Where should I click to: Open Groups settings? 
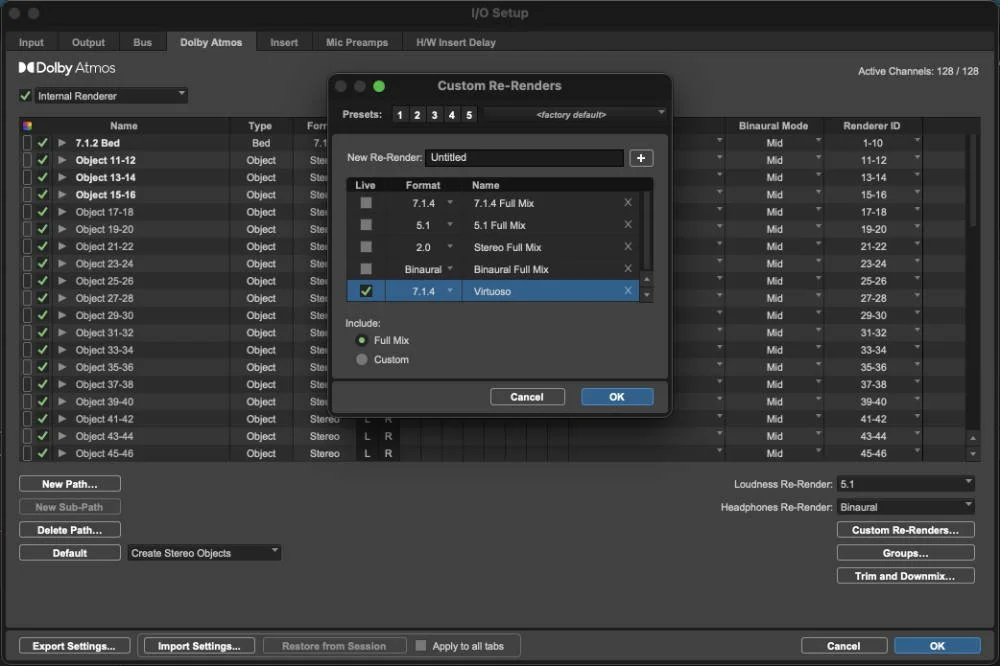(x=905, y=553)
